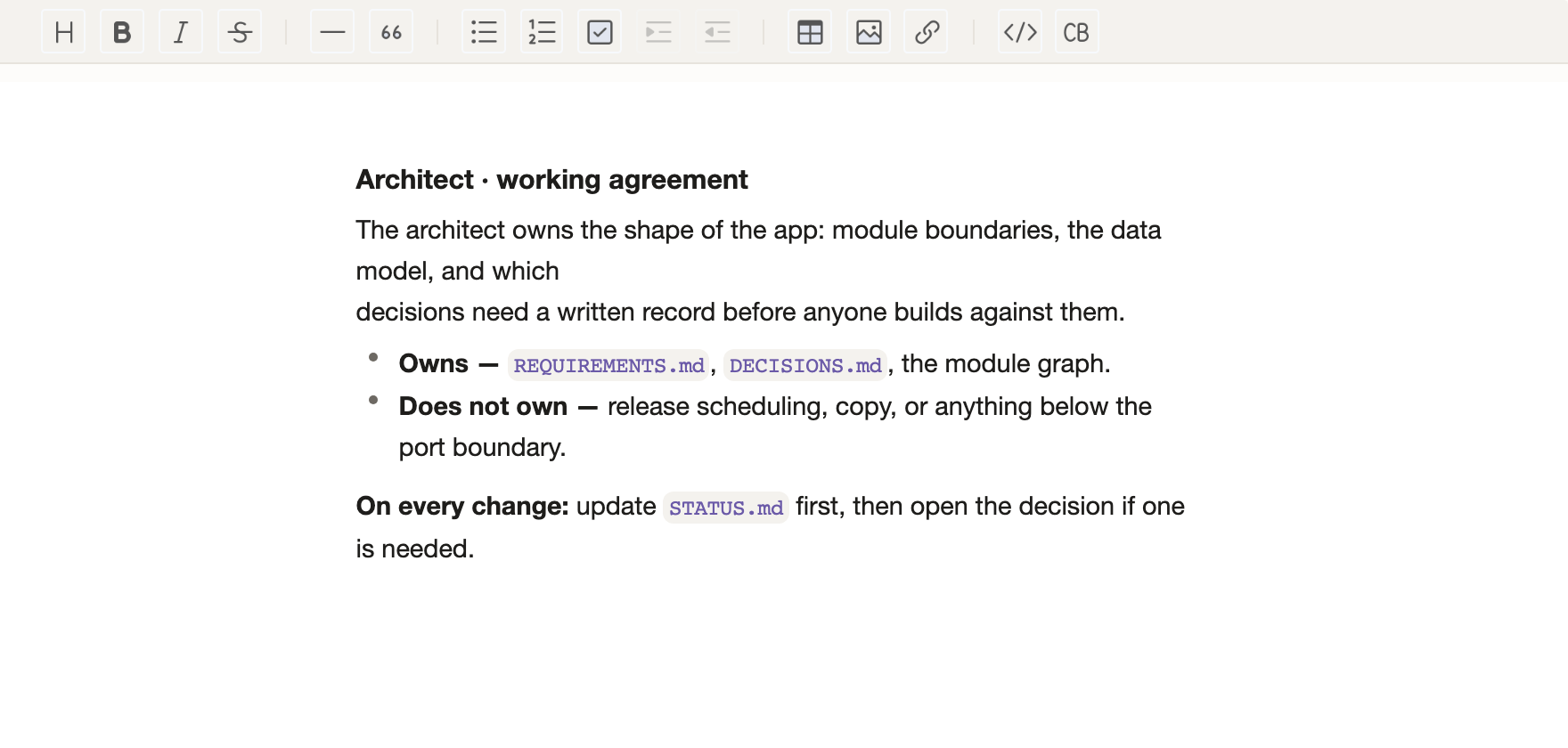Screen dimensions: 1568x748
Task: Apply heading format with H icon
Action: (63, 32)
